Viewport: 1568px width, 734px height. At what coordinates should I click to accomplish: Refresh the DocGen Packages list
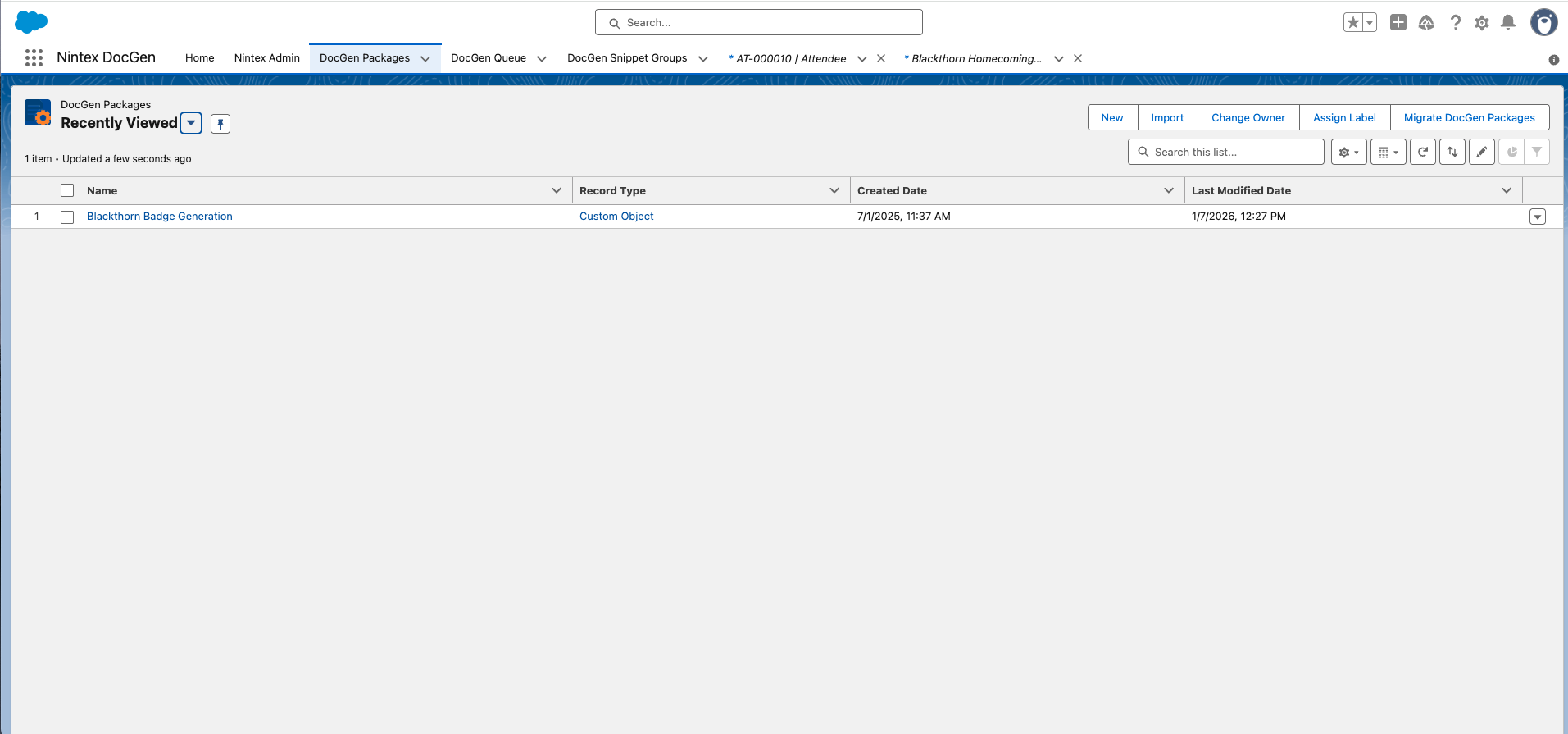click(1423, 153)
